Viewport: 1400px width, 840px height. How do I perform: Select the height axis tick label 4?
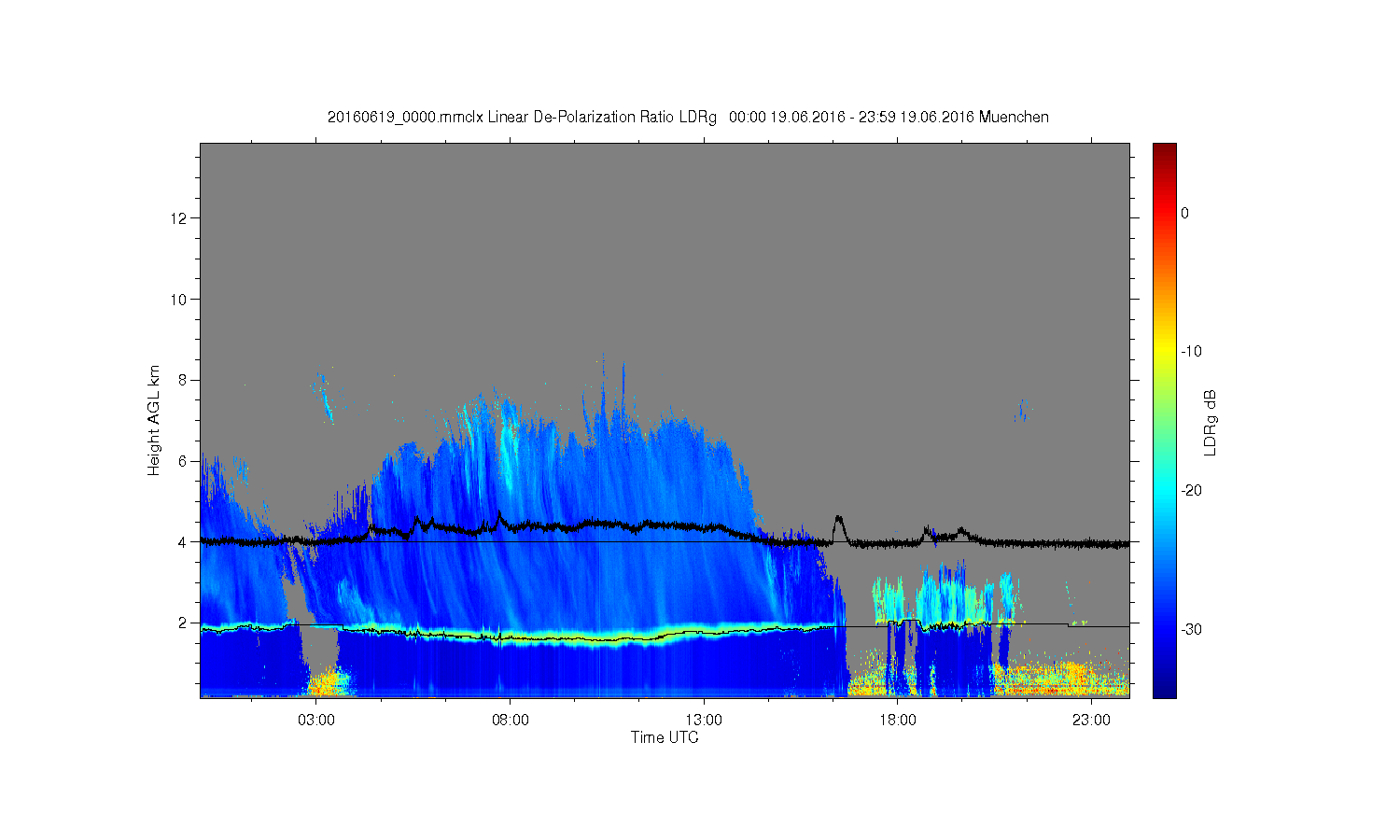click(x=184, y=541)
